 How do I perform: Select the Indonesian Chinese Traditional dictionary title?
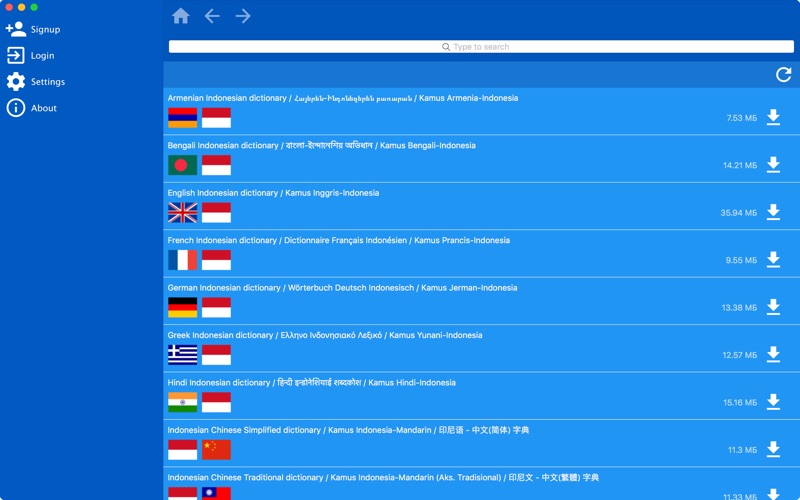click(x=383, y=478)
